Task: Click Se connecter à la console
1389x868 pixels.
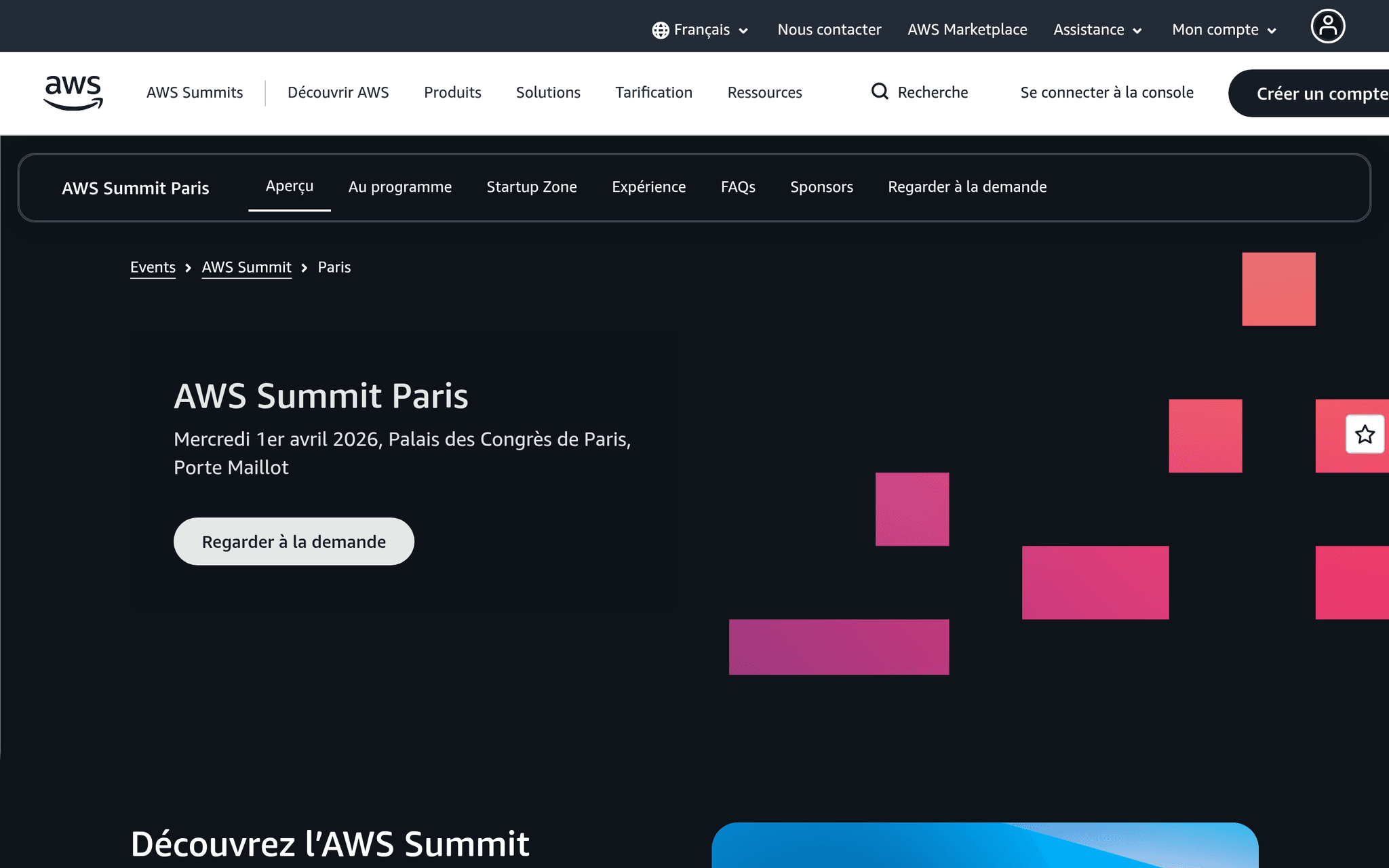Action: 1107,92
